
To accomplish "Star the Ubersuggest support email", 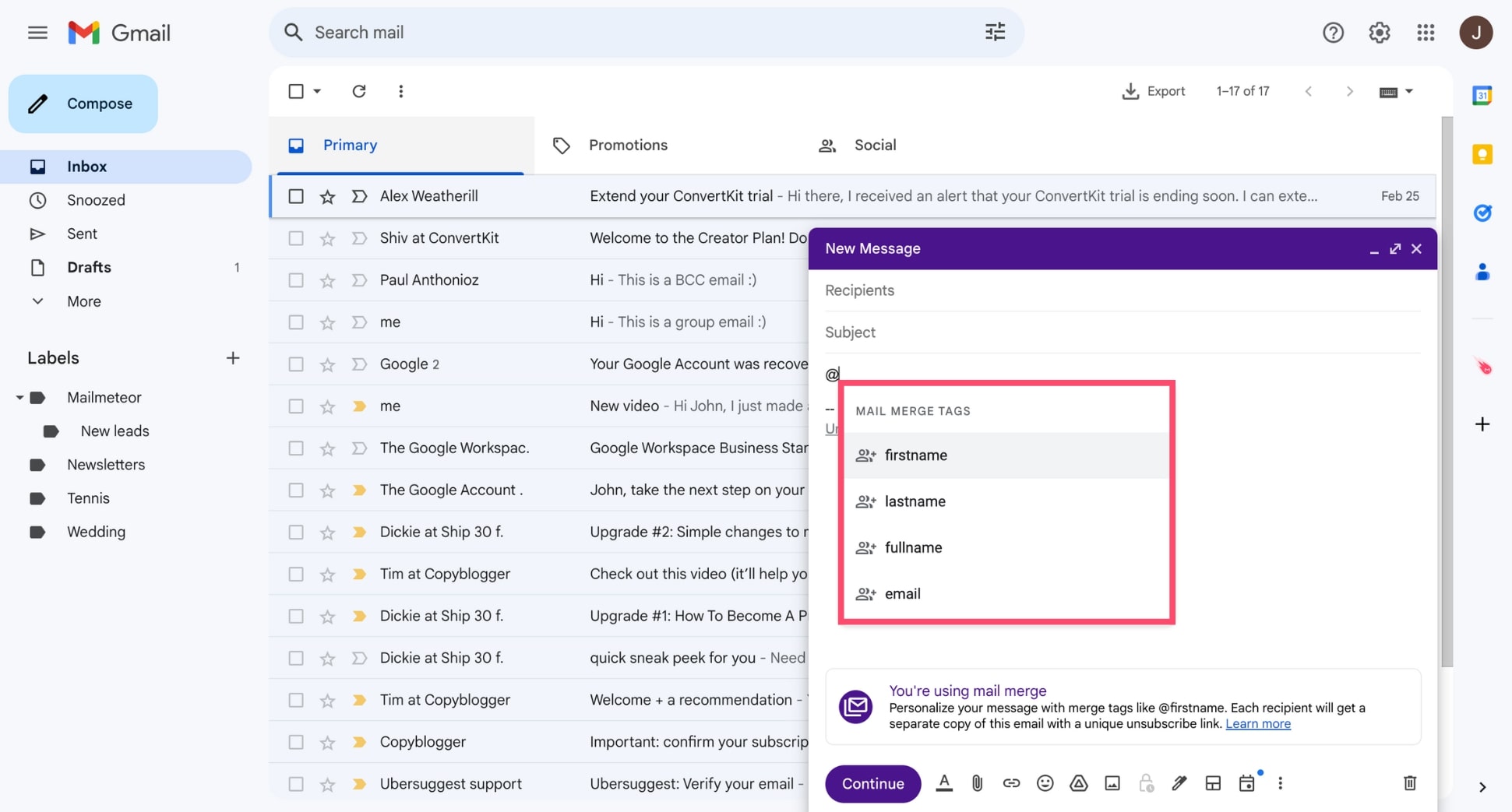I will coord(327,784).
